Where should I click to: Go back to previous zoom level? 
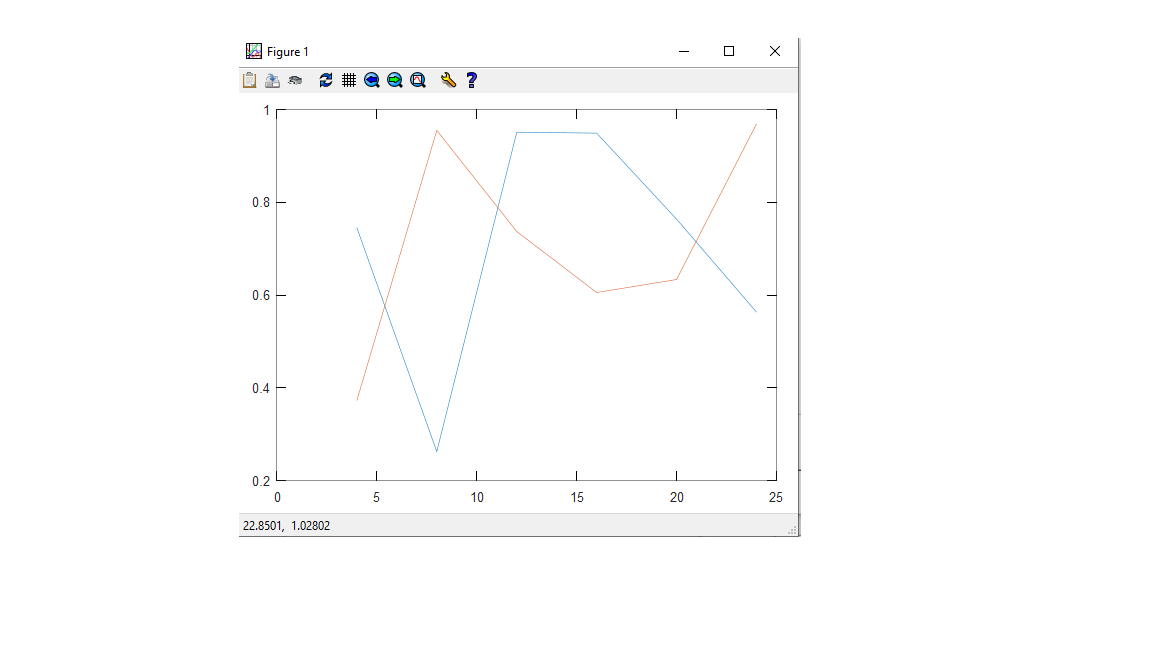coord(372,80)
